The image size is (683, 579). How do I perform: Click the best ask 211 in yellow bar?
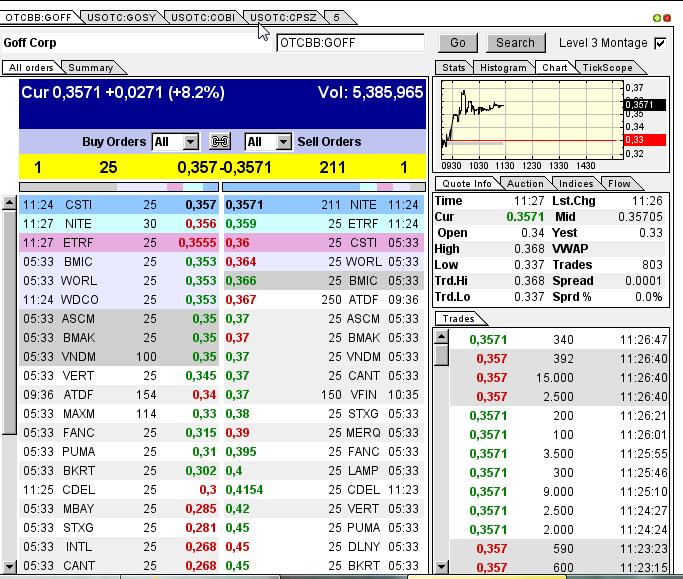pos(332,167)
